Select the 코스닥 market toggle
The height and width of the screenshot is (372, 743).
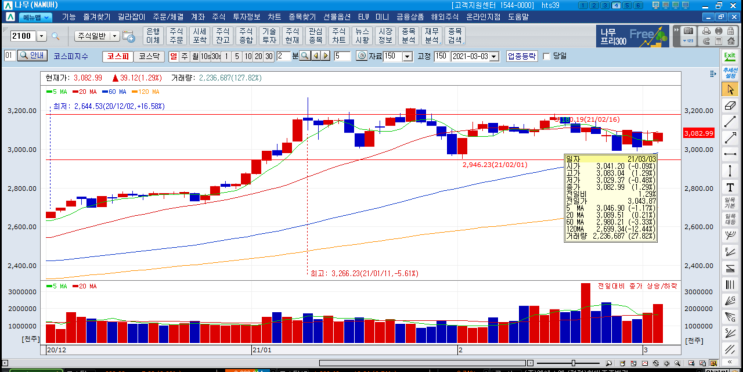click(149, 56)
